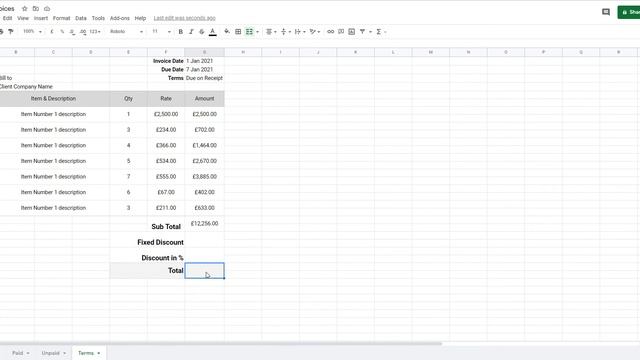Insert a comment from the toolbar
The width and height of the screenshot is (640, 360).
[341, 31]
